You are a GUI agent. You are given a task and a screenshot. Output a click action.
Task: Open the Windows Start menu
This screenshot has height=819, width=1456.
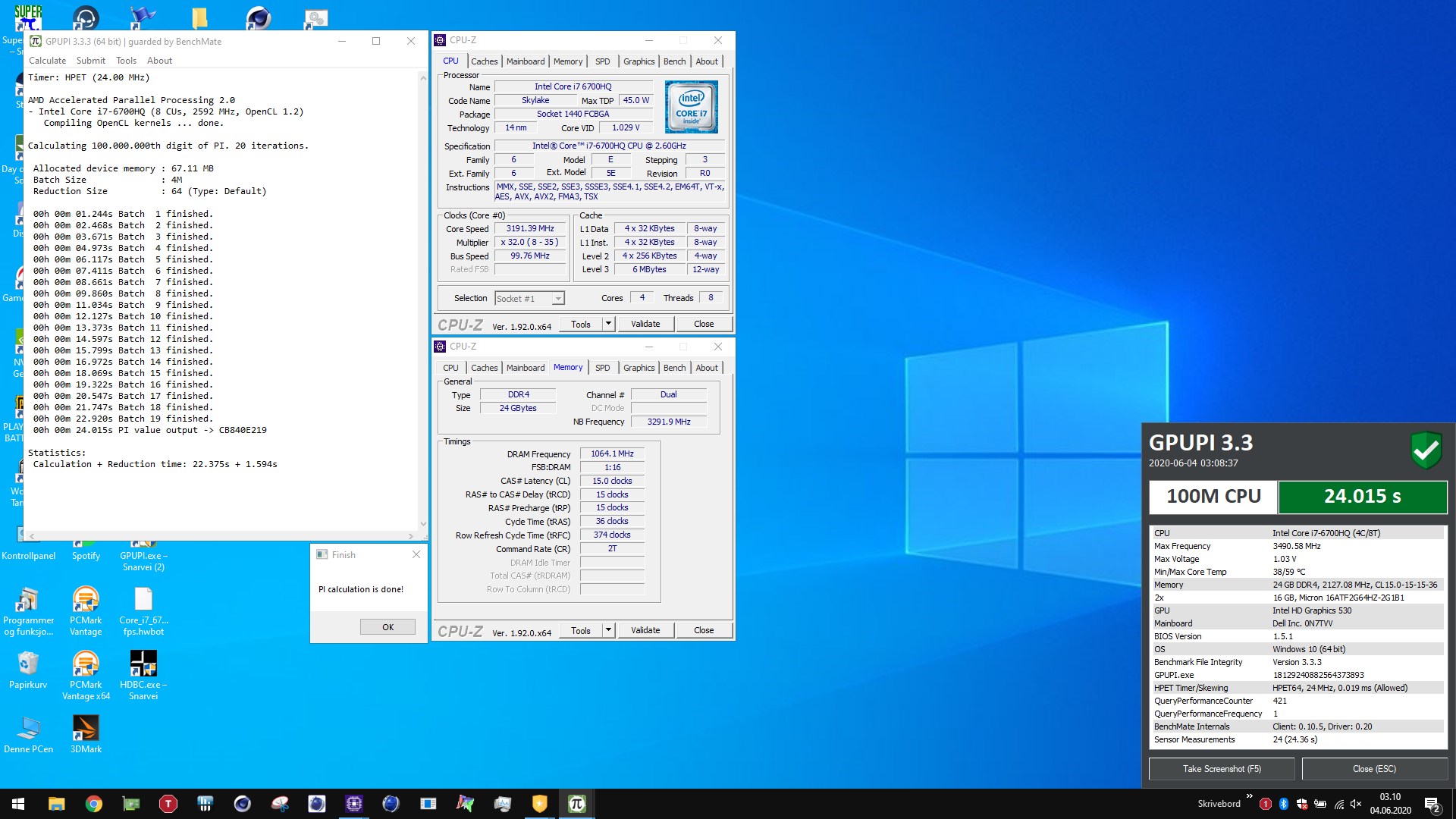click(18, 804)
